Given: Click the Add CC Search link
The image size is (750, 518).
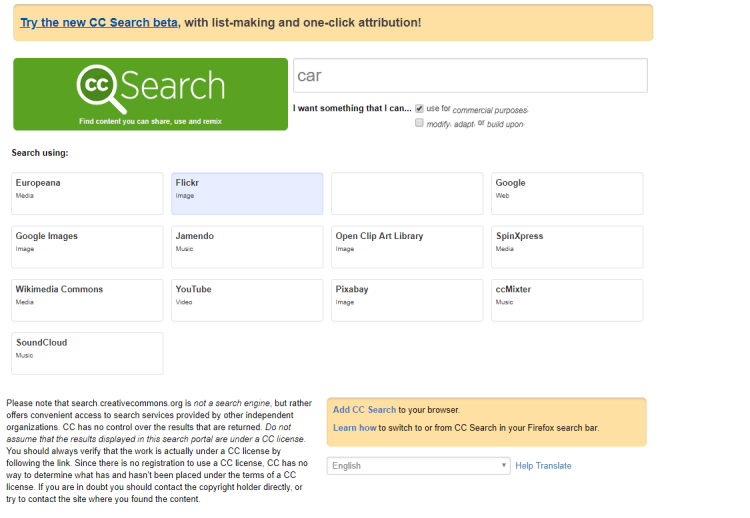Looking at the screenshot, I should click(364, 410).
